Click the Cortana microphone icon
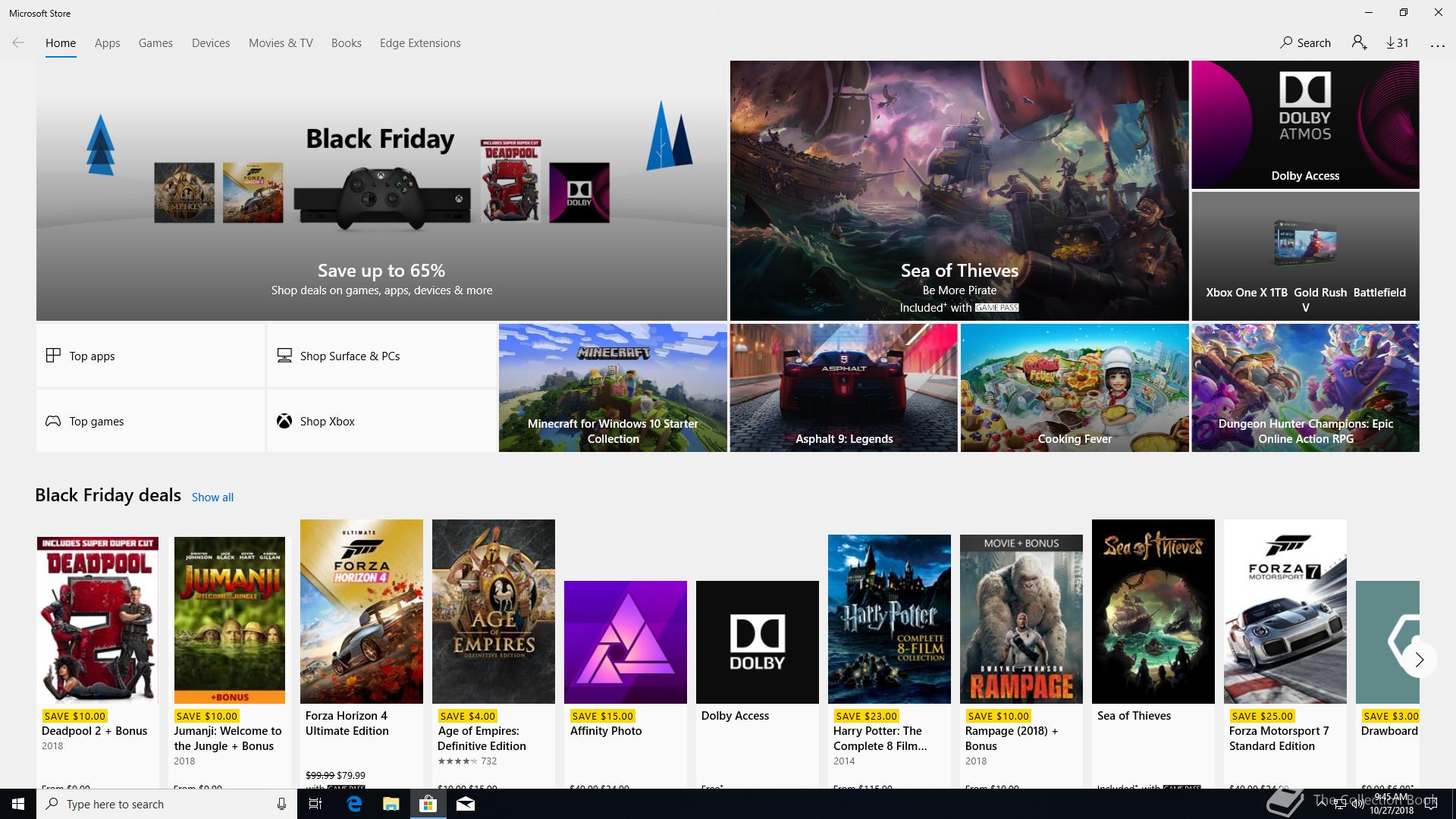The height and width of the screenshot is (819, 1456). [281, 804]
